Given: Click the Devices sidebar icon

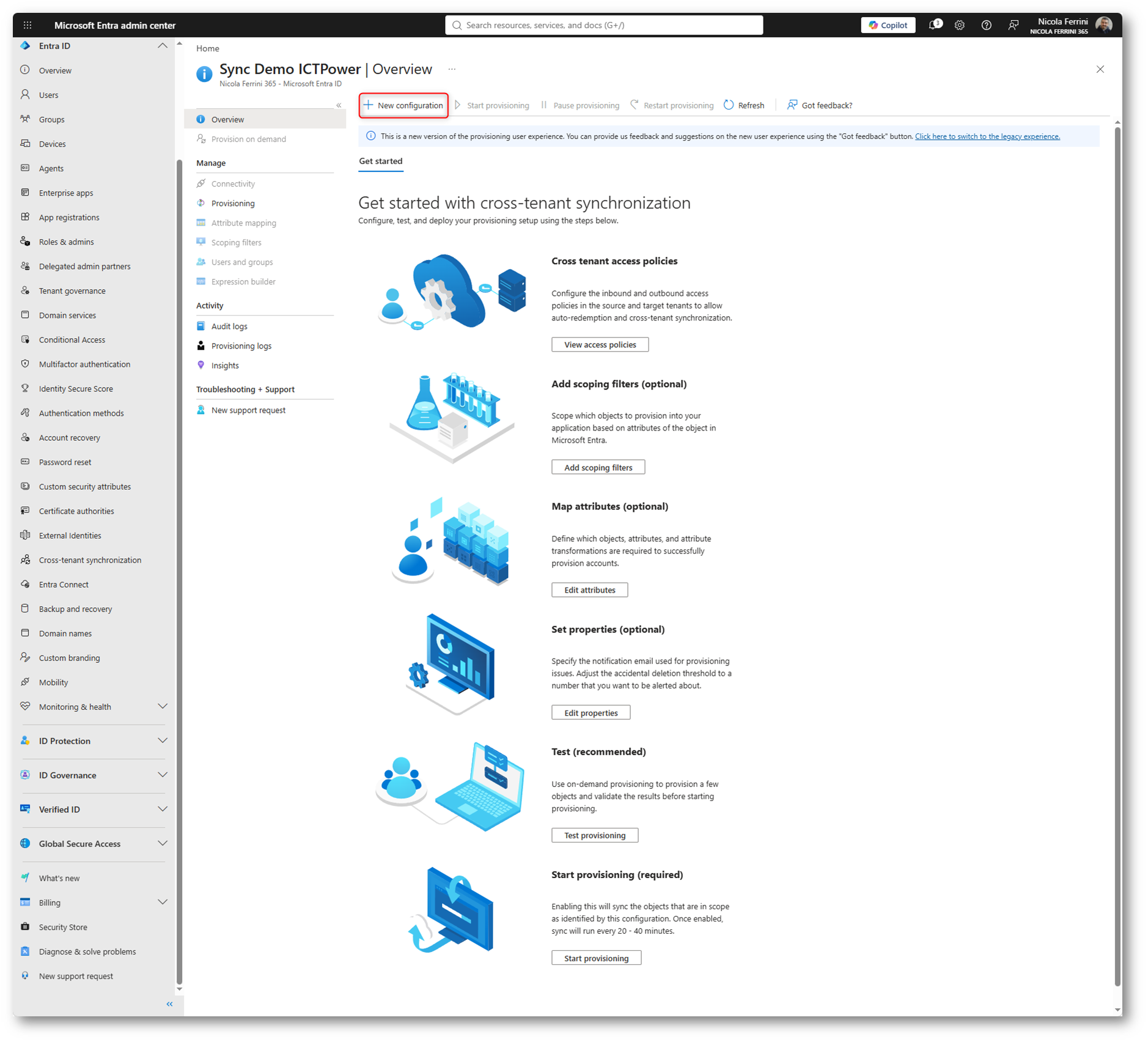Looking at the screenshot, I should tap(25, 143).
